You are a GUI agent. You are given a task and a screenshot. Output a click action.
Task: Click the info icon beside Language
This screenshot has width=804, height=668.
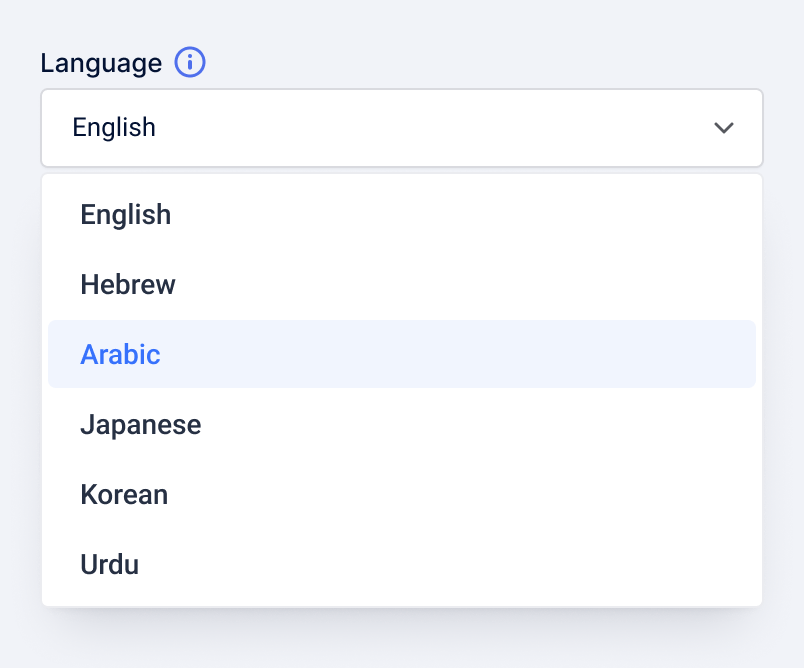click(190, 63)
